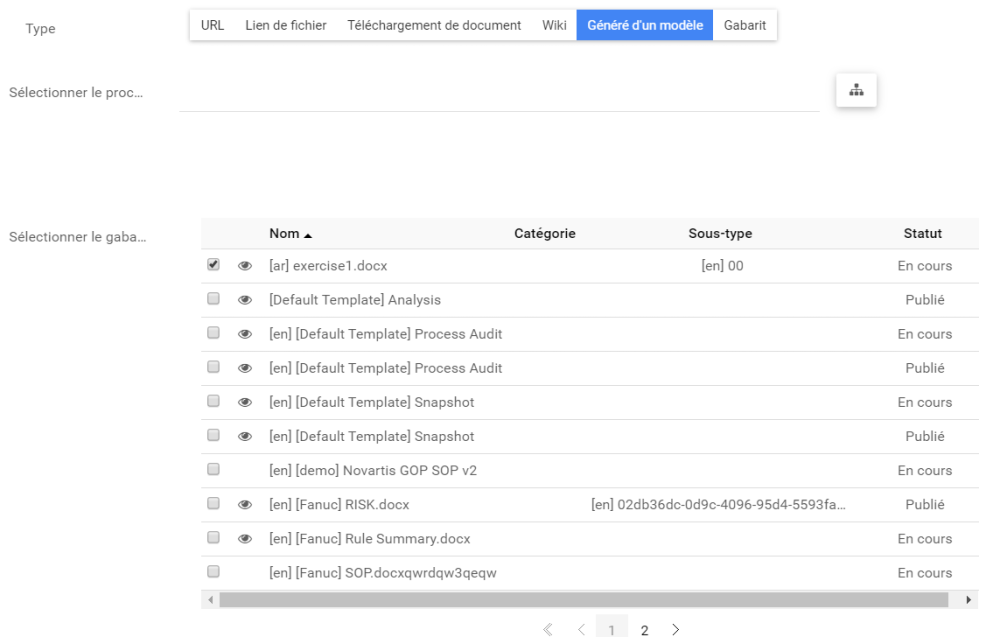Image resolution: width=1000 pixels, height=637 pixels.
Task: Go to the previous page arrow
Action: pos(581,630)
